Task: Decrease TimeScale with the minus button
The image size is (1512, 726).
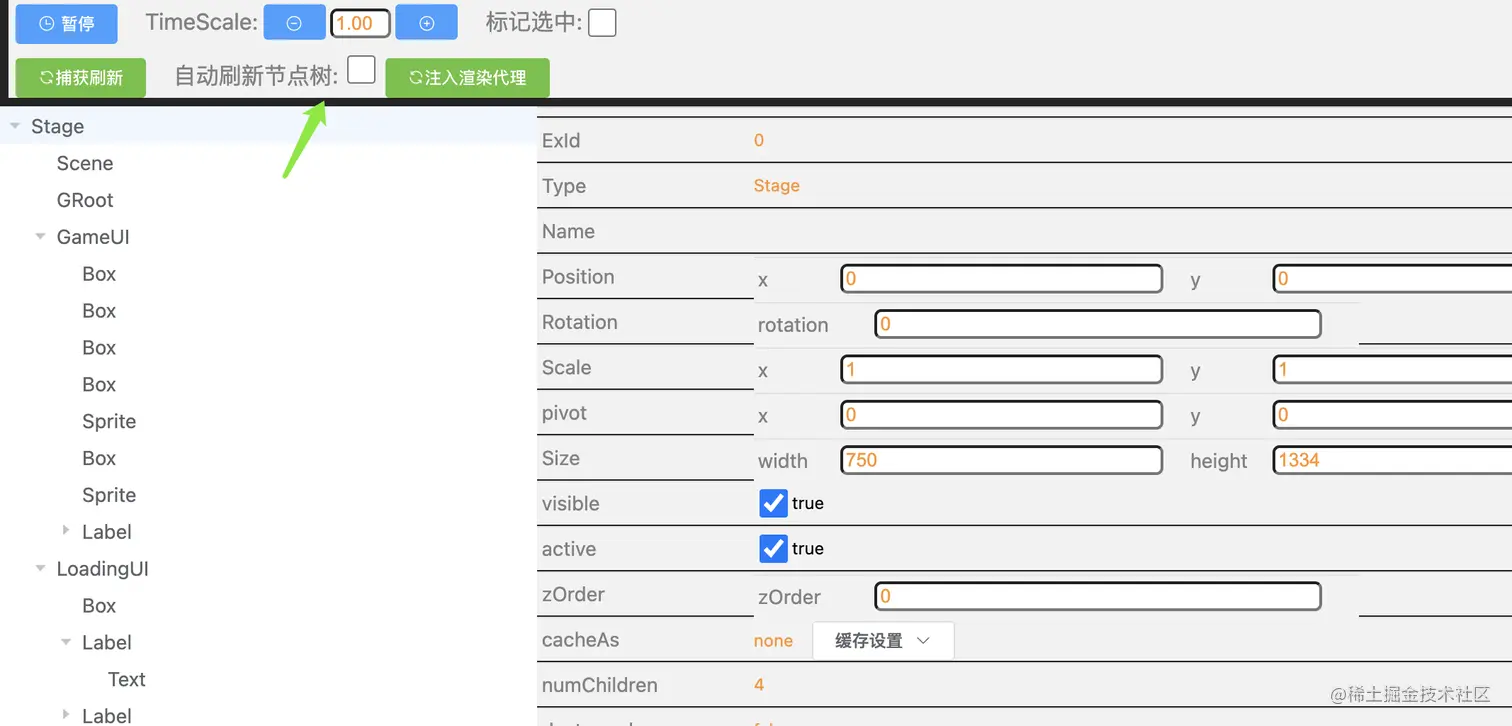Action: pos(294,22)
